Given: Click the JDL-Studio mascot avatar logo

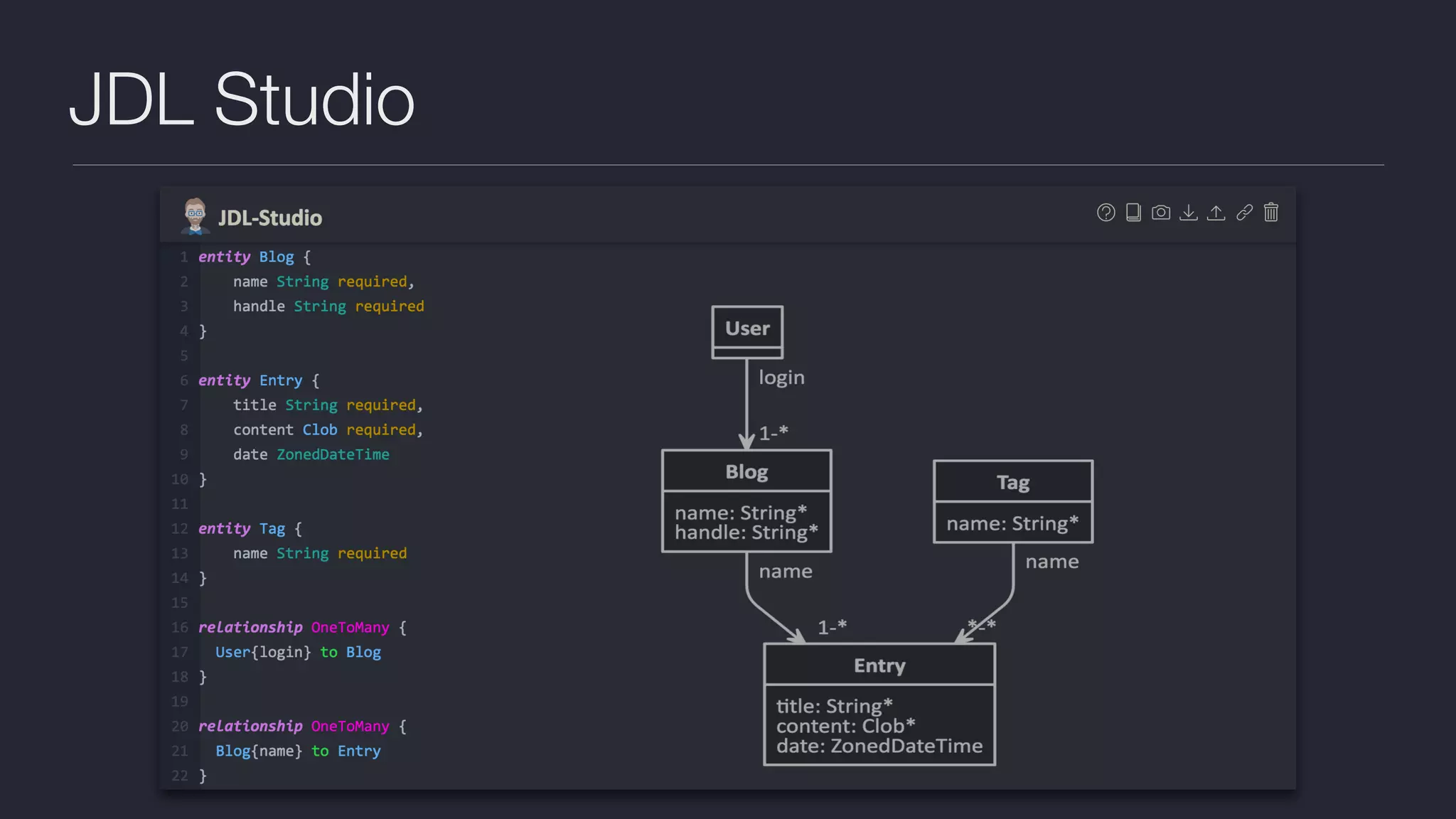Looking at the screenshot, I should pyautogui.click(x=195, y=216).
